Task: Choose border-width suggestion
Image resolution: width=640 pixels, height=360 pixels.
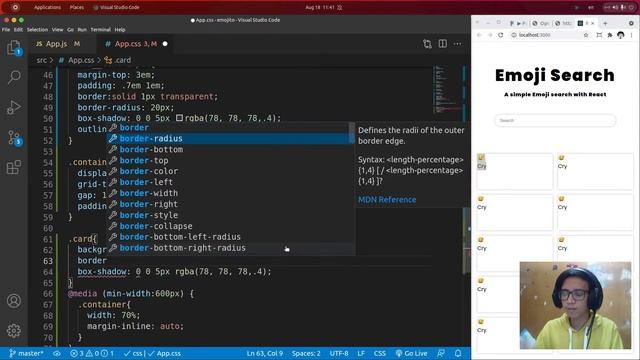Action: (231, 193)
